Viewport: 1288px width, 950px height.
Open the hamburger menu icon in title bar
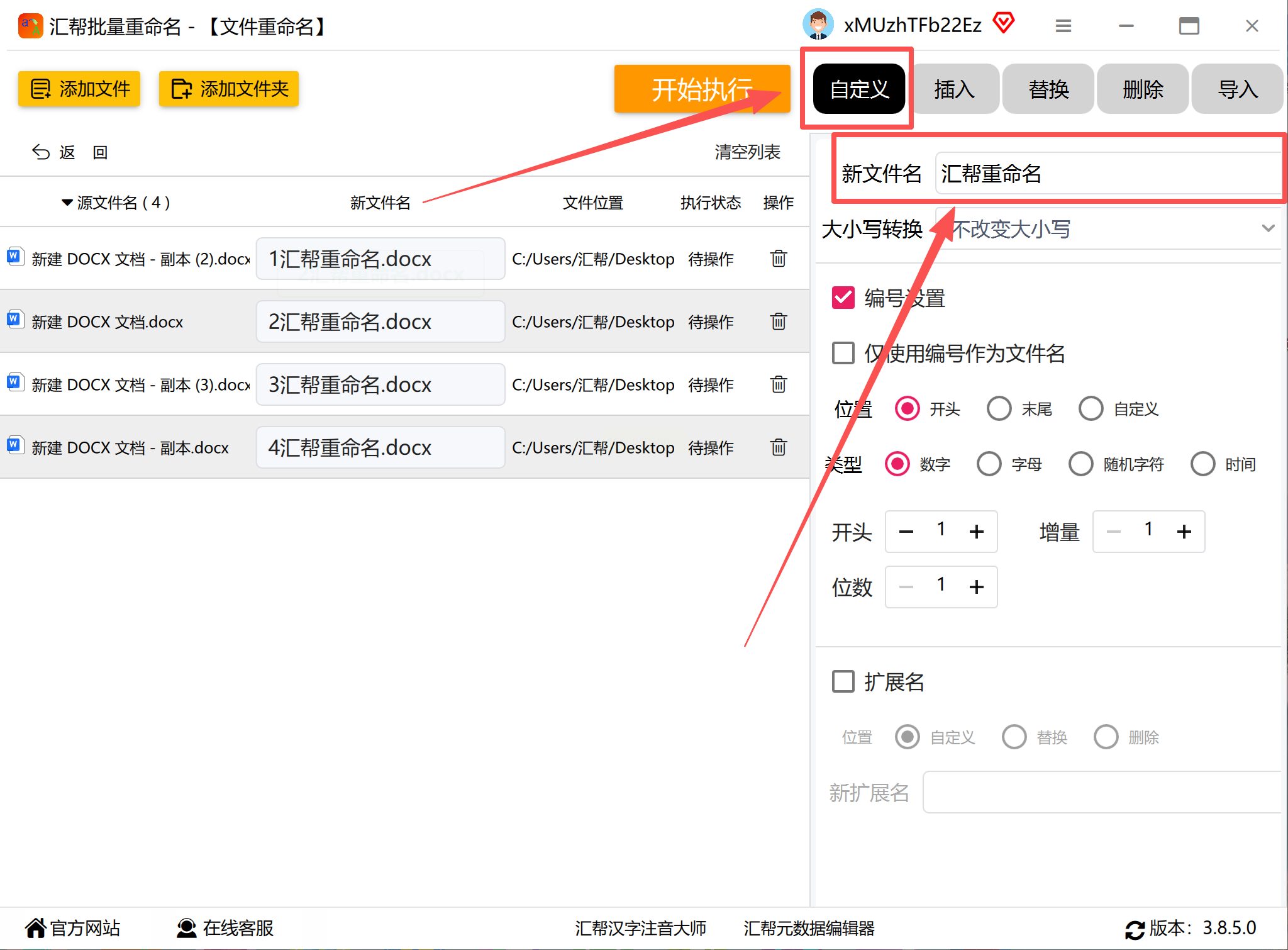click(1063, 26)
